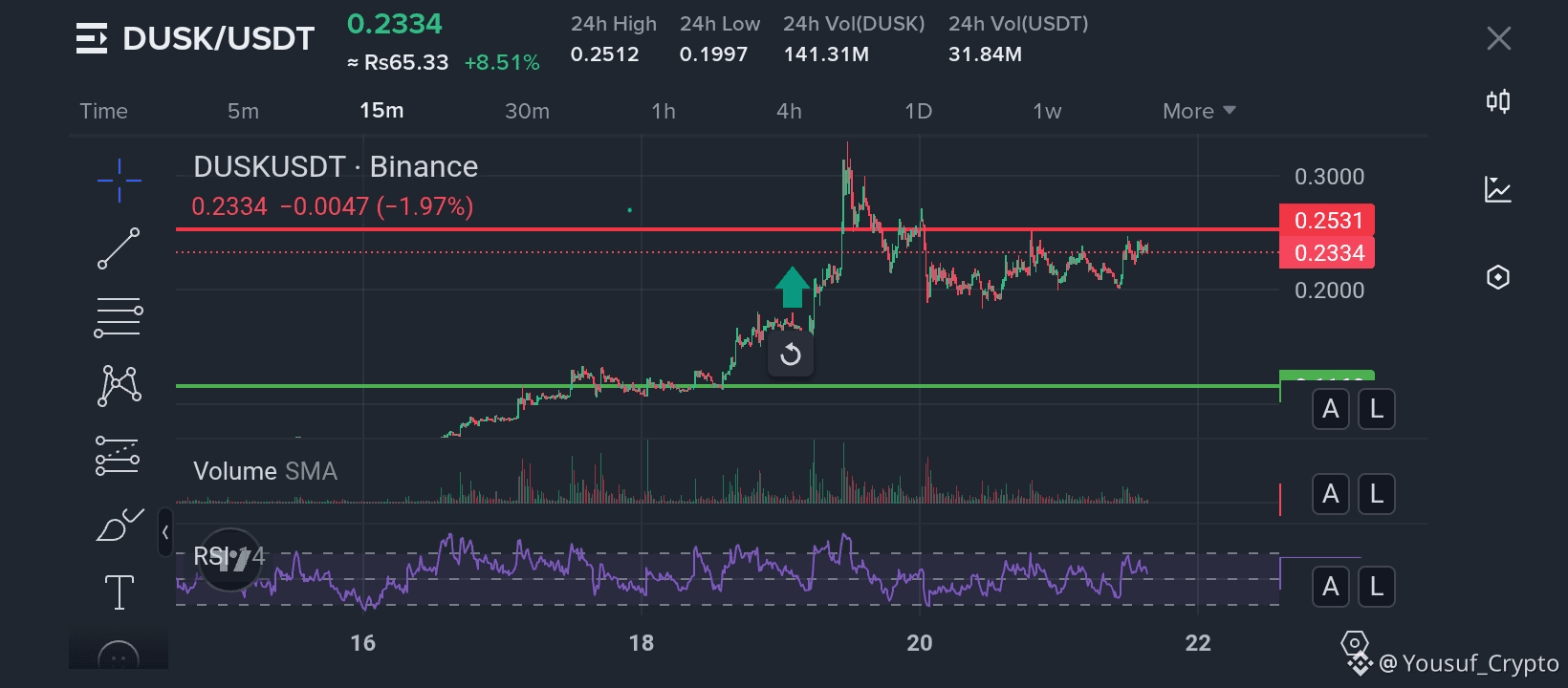Choose the 1D timeframe
Viewport: 1568px width, 688px height.
tap(918, 111)
